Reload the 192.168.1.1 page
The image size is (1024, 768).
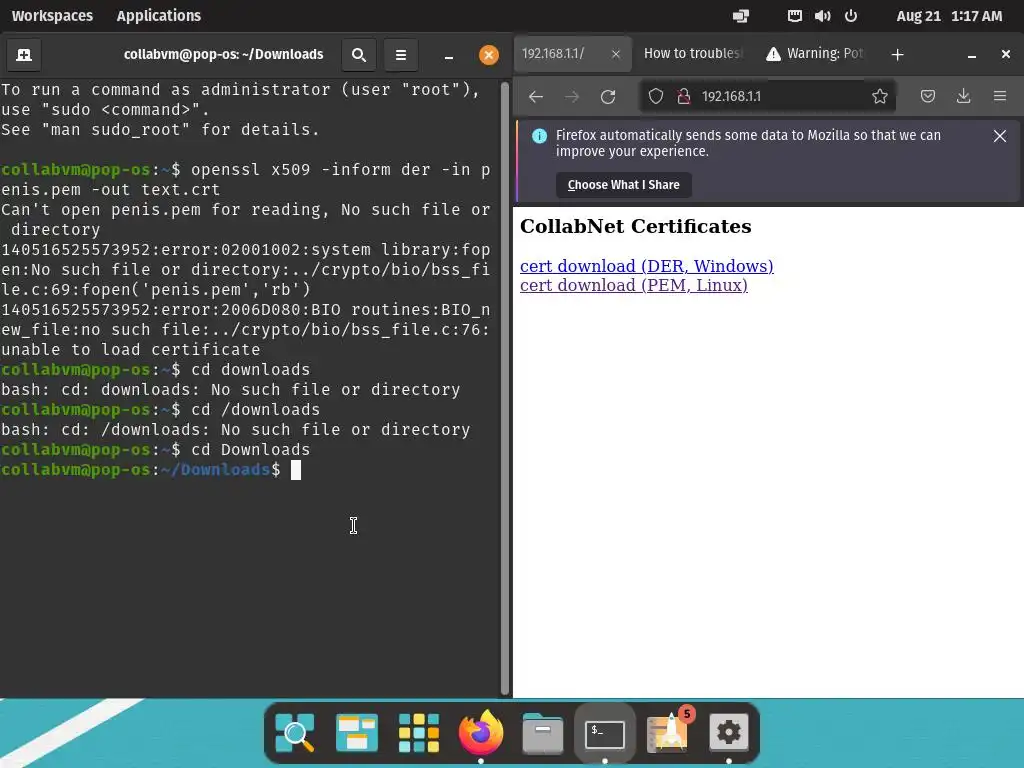[x=608, y=97]
